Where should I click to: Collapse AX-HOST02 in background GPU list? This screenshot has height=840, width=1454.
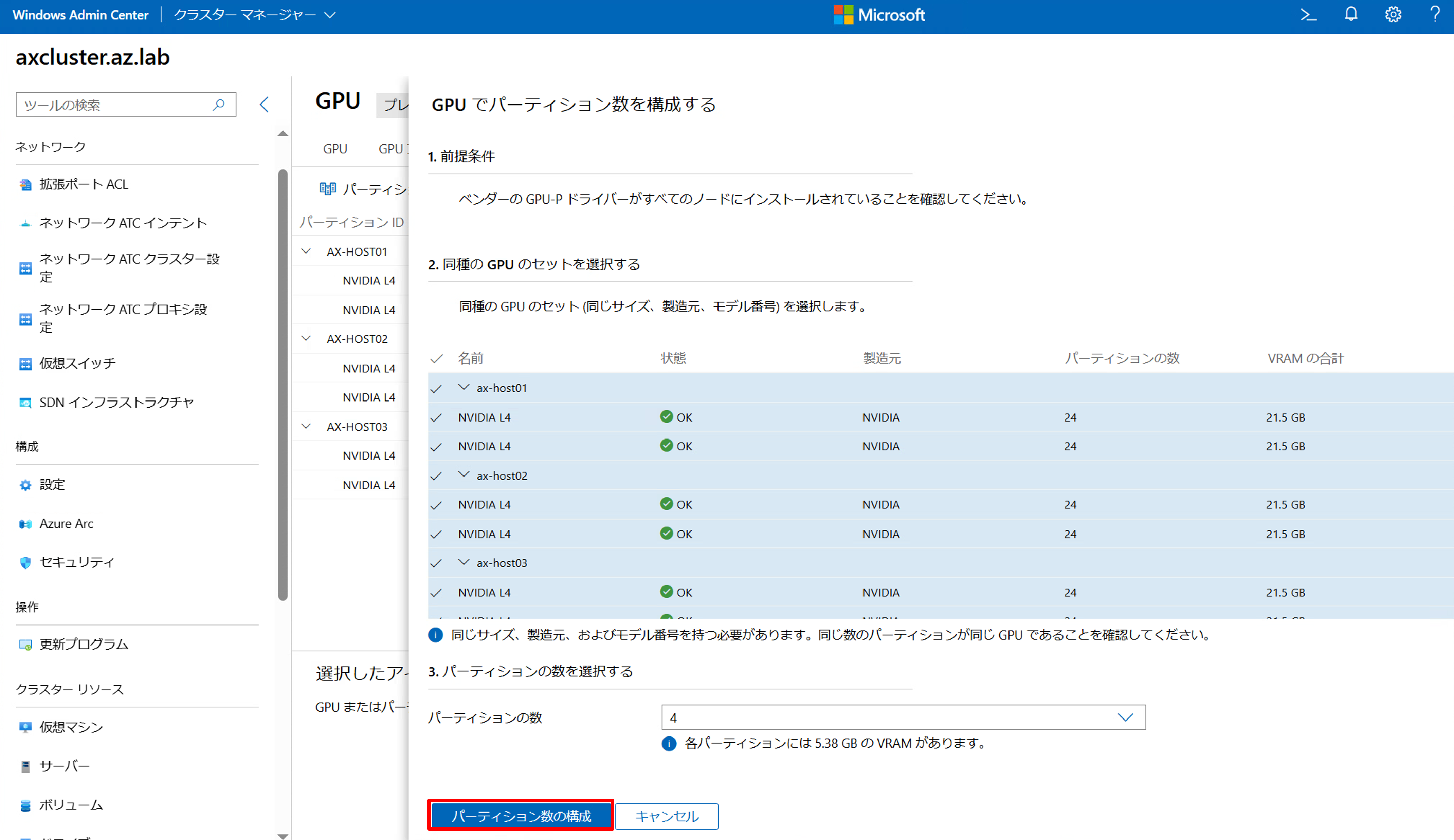tap(306, 338)
